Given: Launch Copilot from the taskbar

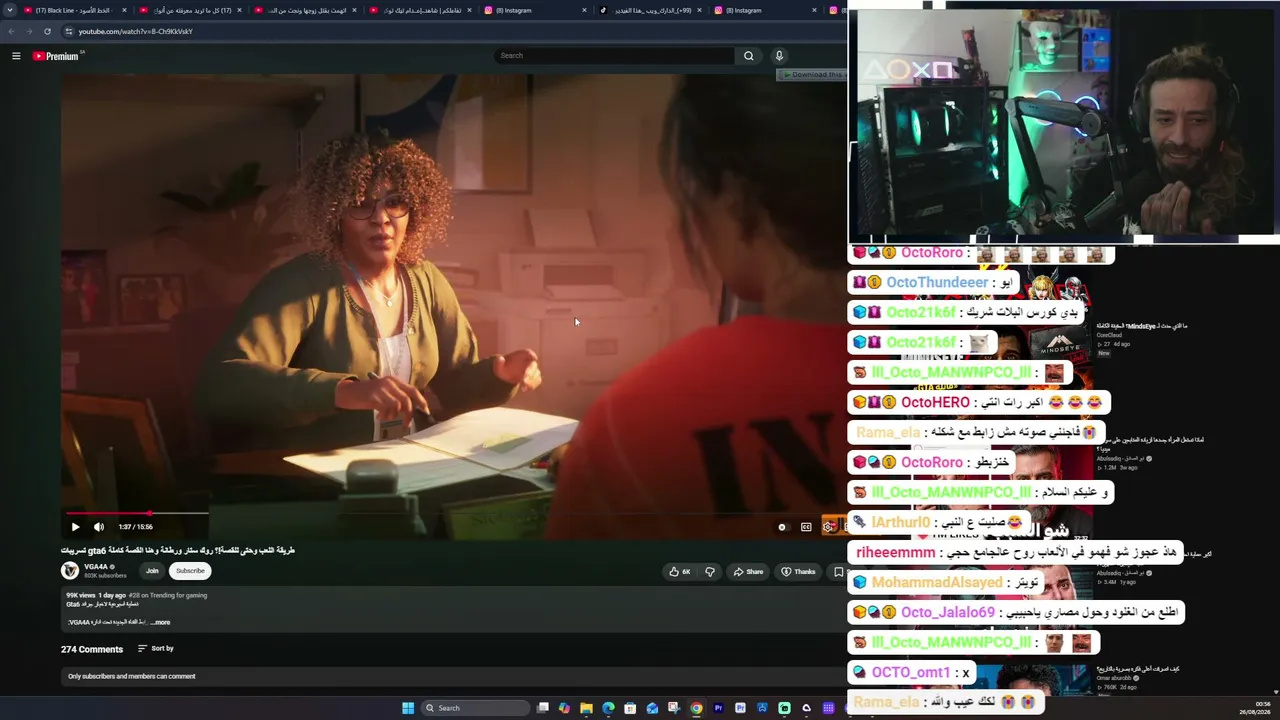Looking at the screenshot, I should [x=565, y=708].
